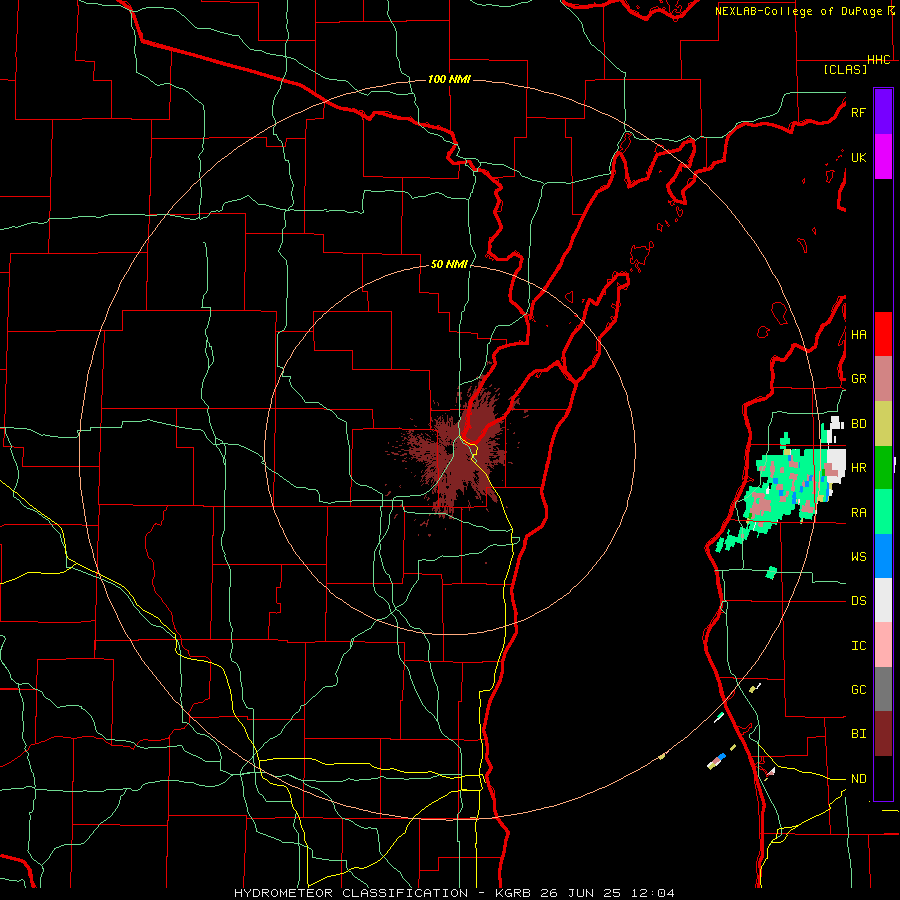Click the "KGRB" station identifier in caption
This screenshot has height=900, width=900.
[x=513, y=893]
